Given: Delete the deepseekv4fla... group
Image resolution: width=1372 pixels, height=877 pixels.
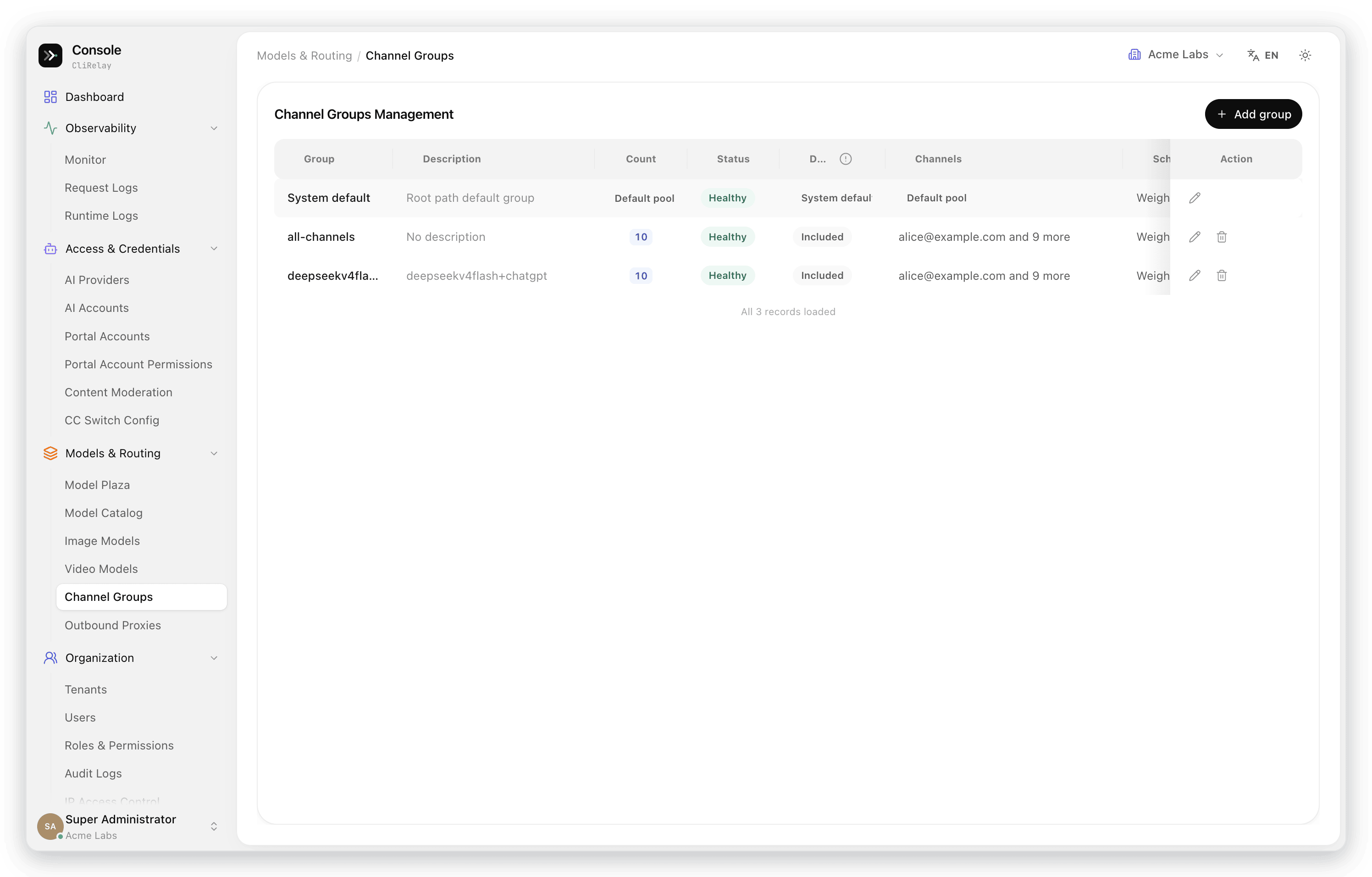Looking at the screenshot, I should click(1222, 276).
